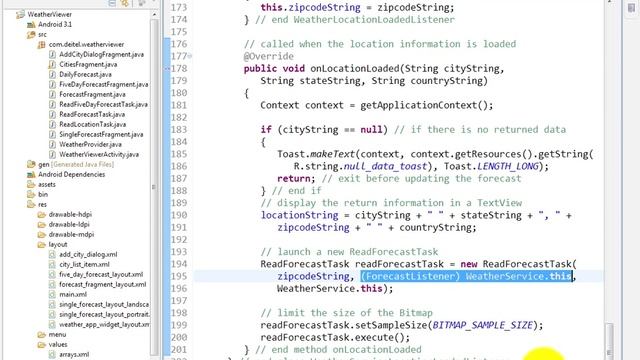Select ReadLocationTask.java file
This screenshot has width=640, height=360.
pyautogui.click(x=93, y=124)
